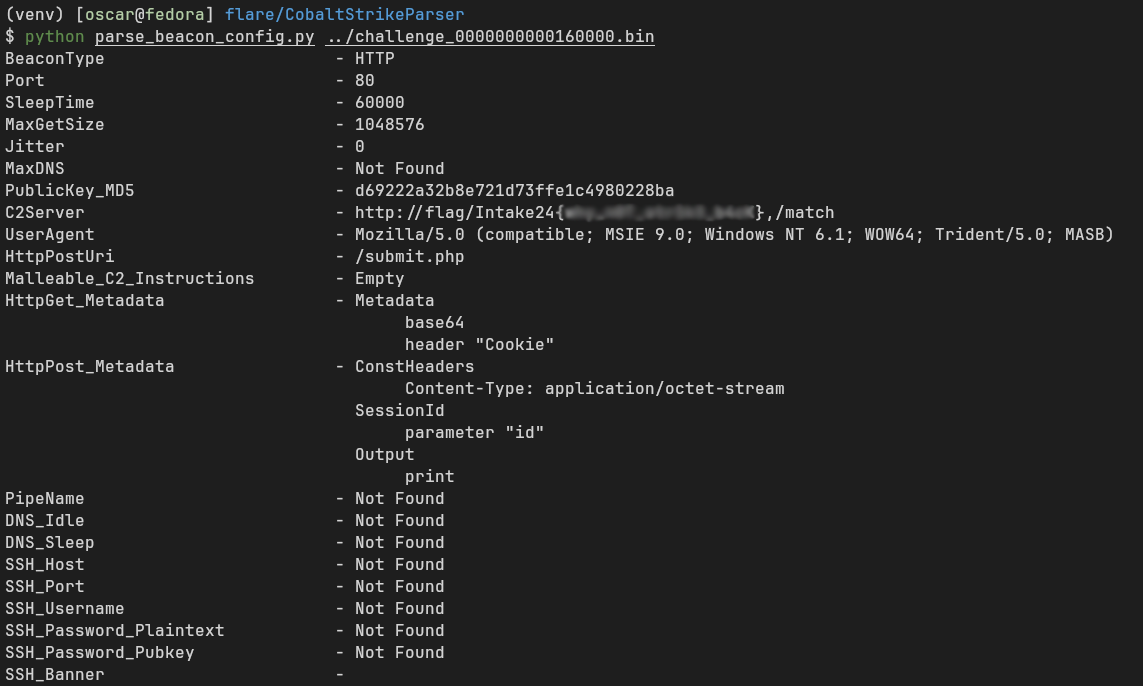The image size is (1143, 686).
Task: Click the python command word
Action: (x=54, y=37)
